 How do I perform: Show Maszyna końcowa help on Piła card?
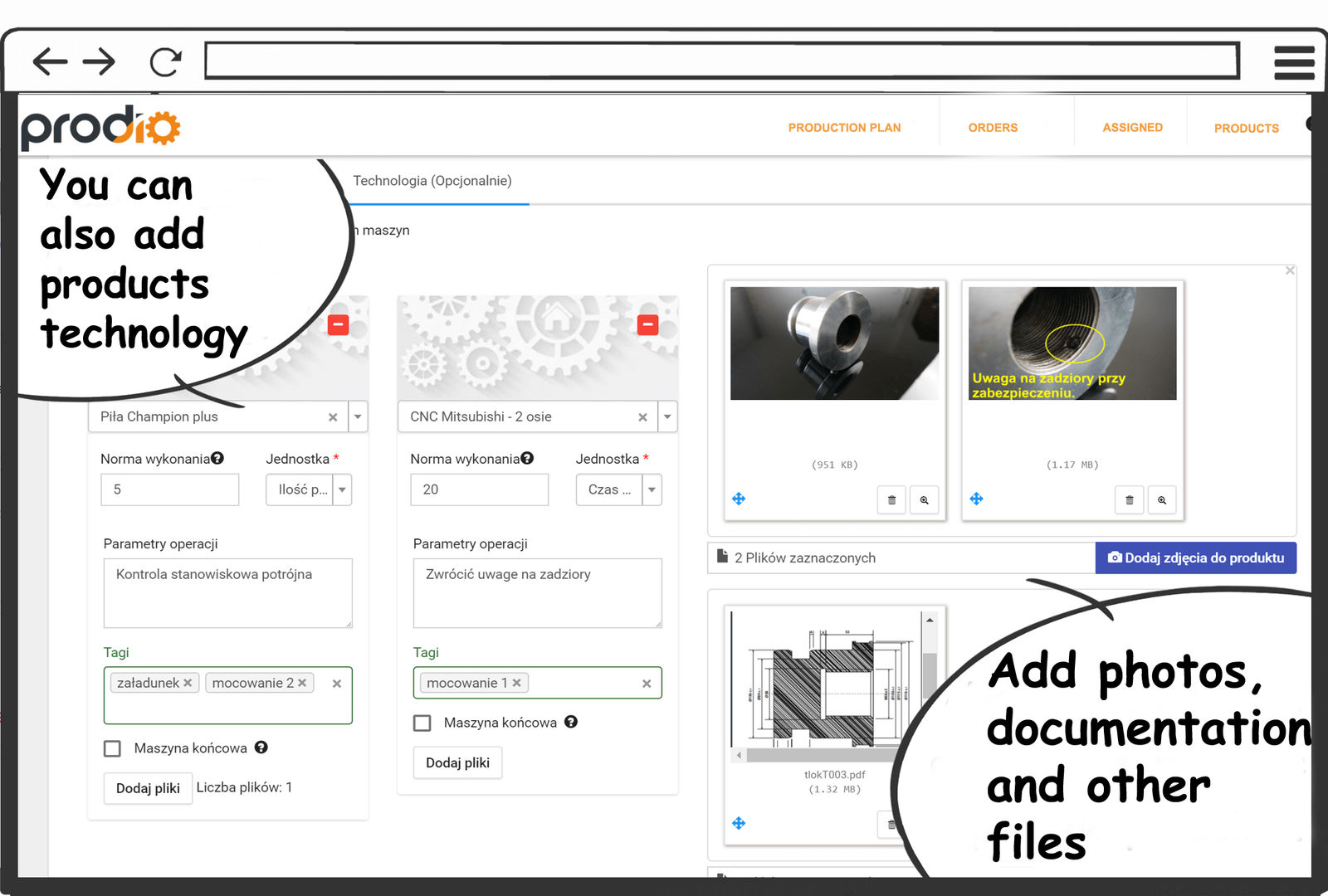point(261,747)
